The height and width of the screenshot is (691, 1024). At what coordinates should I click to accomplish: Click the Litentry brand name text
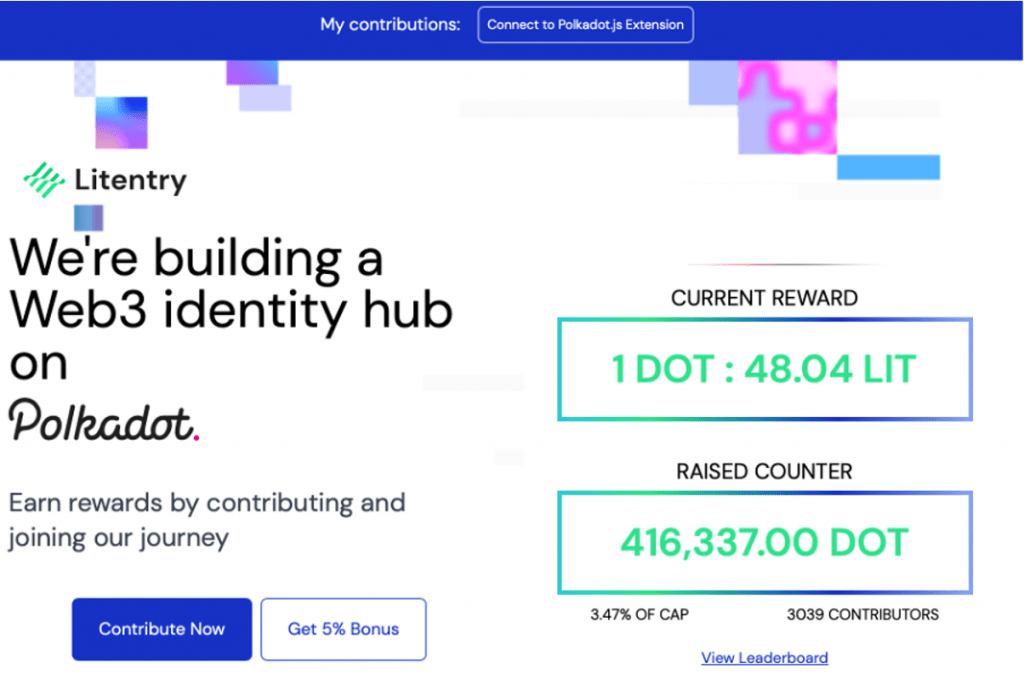tap(131, 181)
